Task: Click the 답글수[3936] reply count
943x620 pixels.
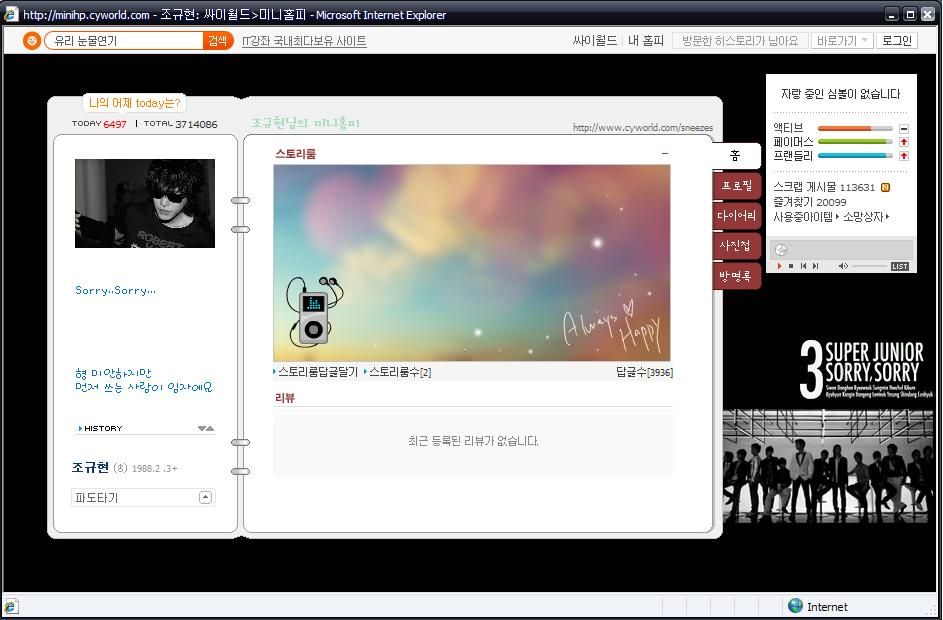Action: pyautogui.click(x=644, y=372)
